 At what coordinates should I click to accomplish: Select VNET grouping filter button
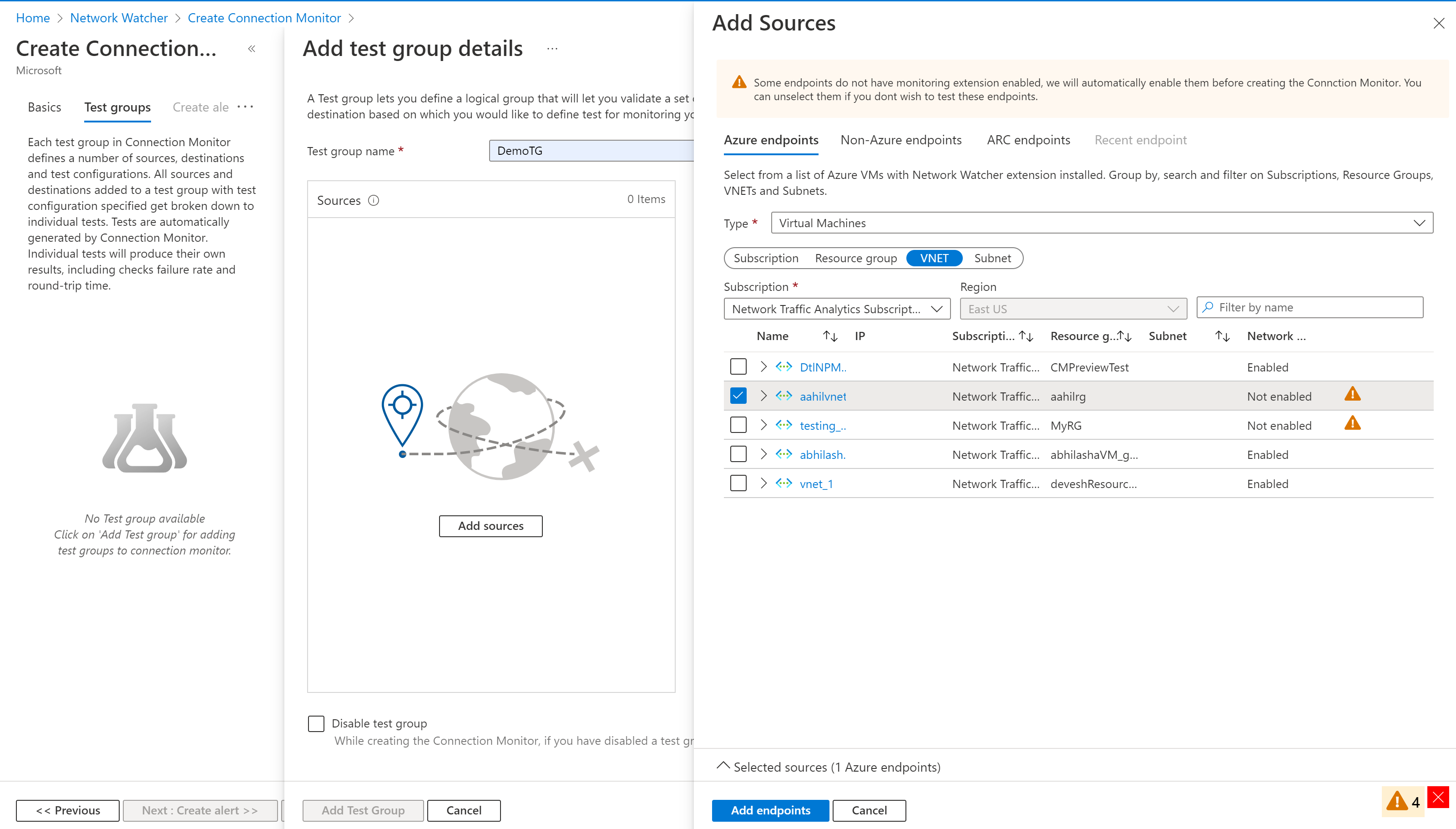(935, 258)
